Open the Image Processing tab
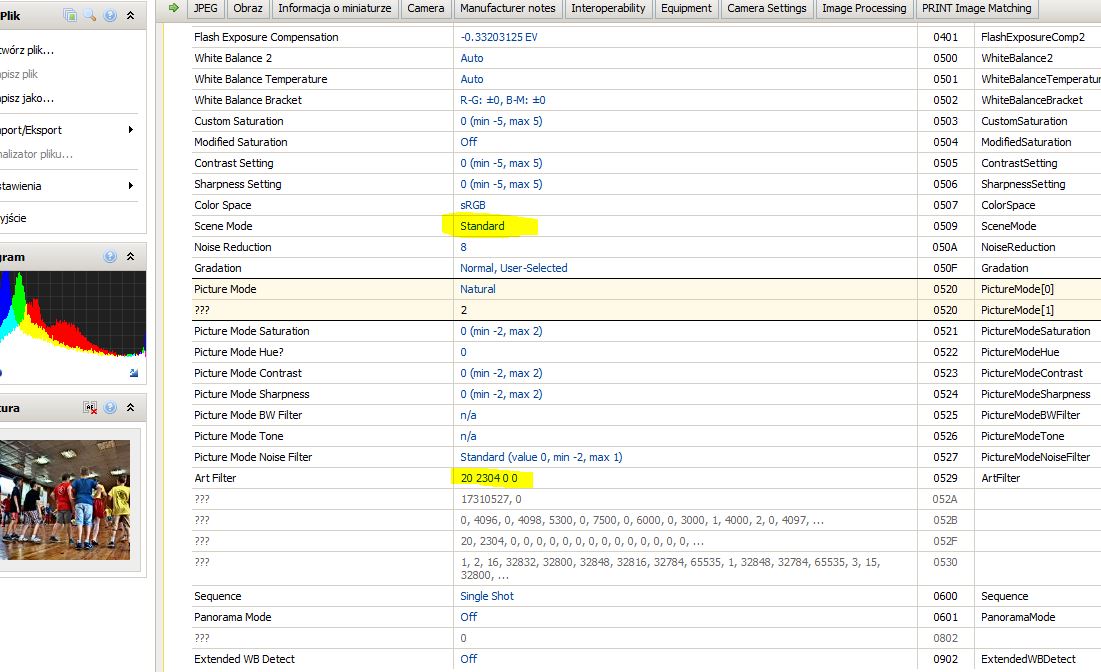Screen dimensions: 1101x672 [x=863, y=8]
